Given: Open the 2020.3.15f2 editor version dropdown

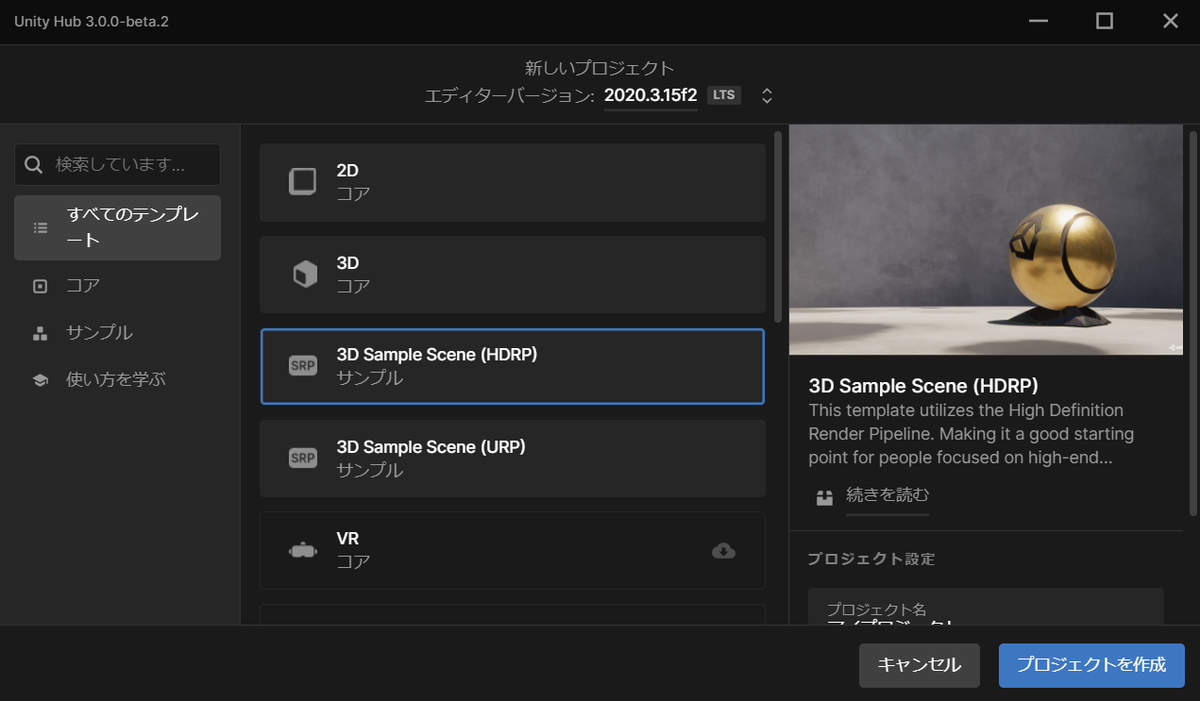Looking at the screenshot, I should click(651, 96).
